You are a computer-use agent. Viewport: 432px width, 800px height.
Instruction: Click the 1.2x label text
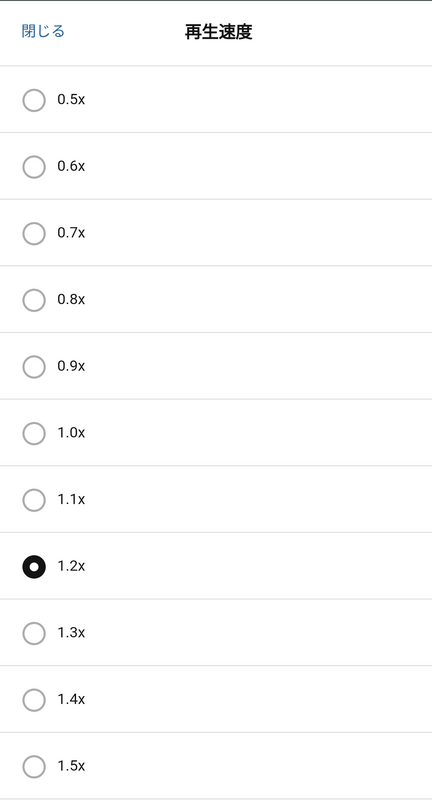click(x=71, y=566)
